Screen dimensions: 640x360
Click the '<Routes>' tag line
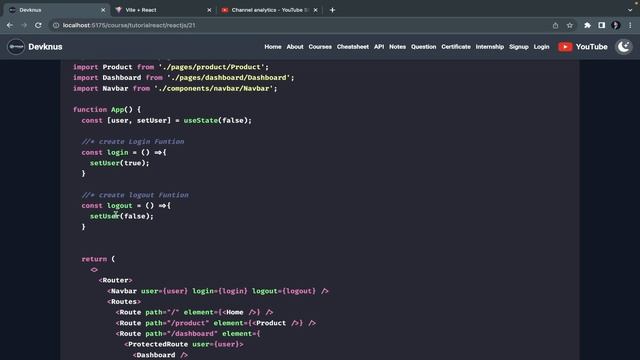tap(124, 301)
